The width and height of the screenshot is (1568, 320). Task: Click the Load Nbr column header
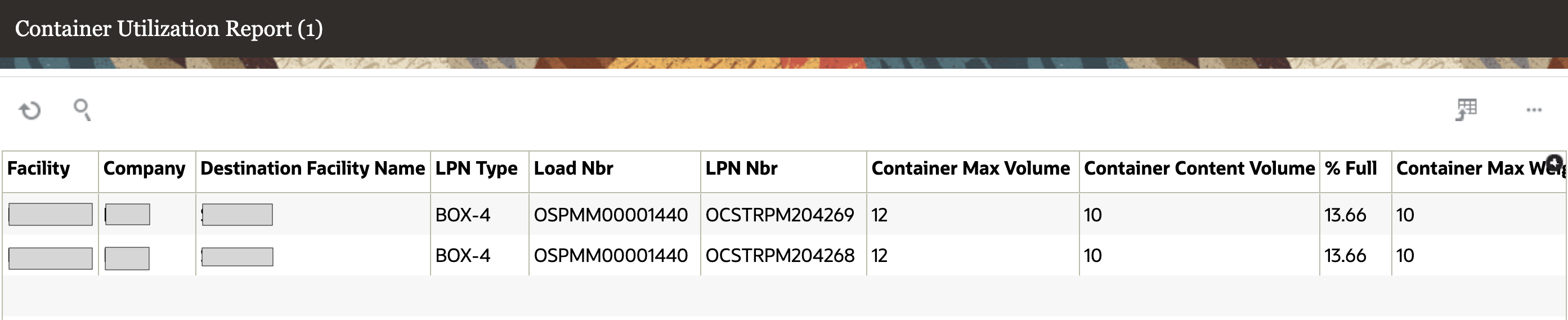[574, 168]
